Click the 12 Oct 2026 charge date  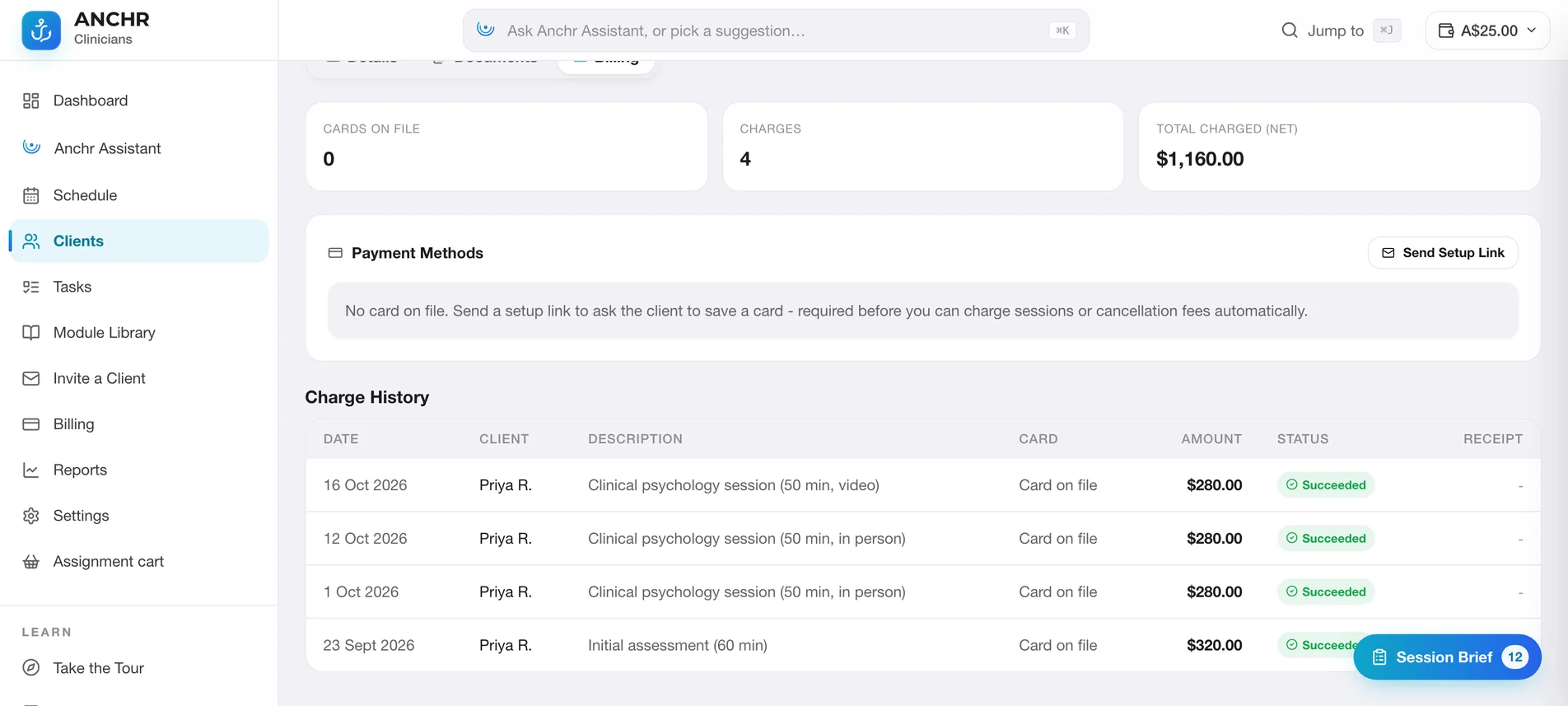[365, 539]
